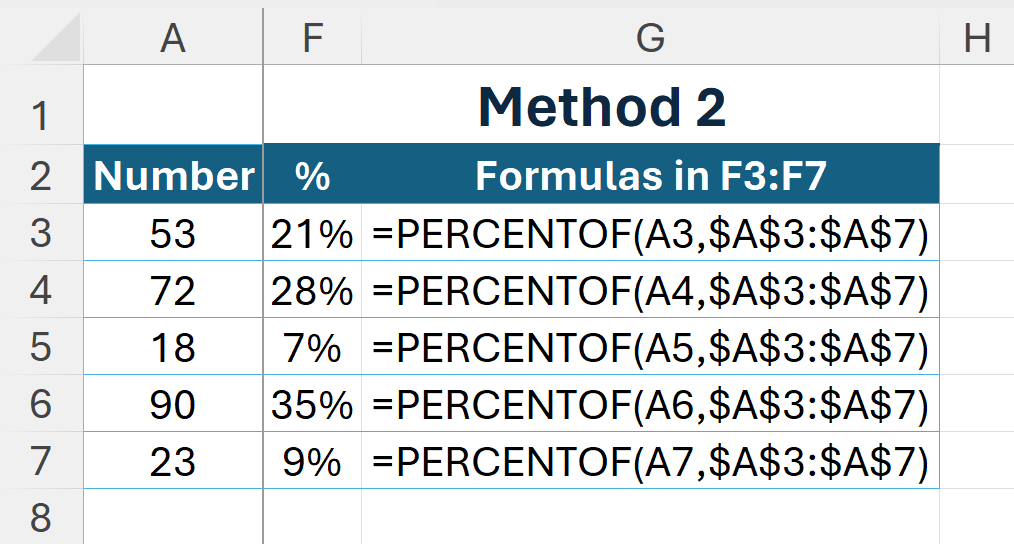Select row 1 header
This screenshot has width=1014, height=544.
tap(41, 105)
